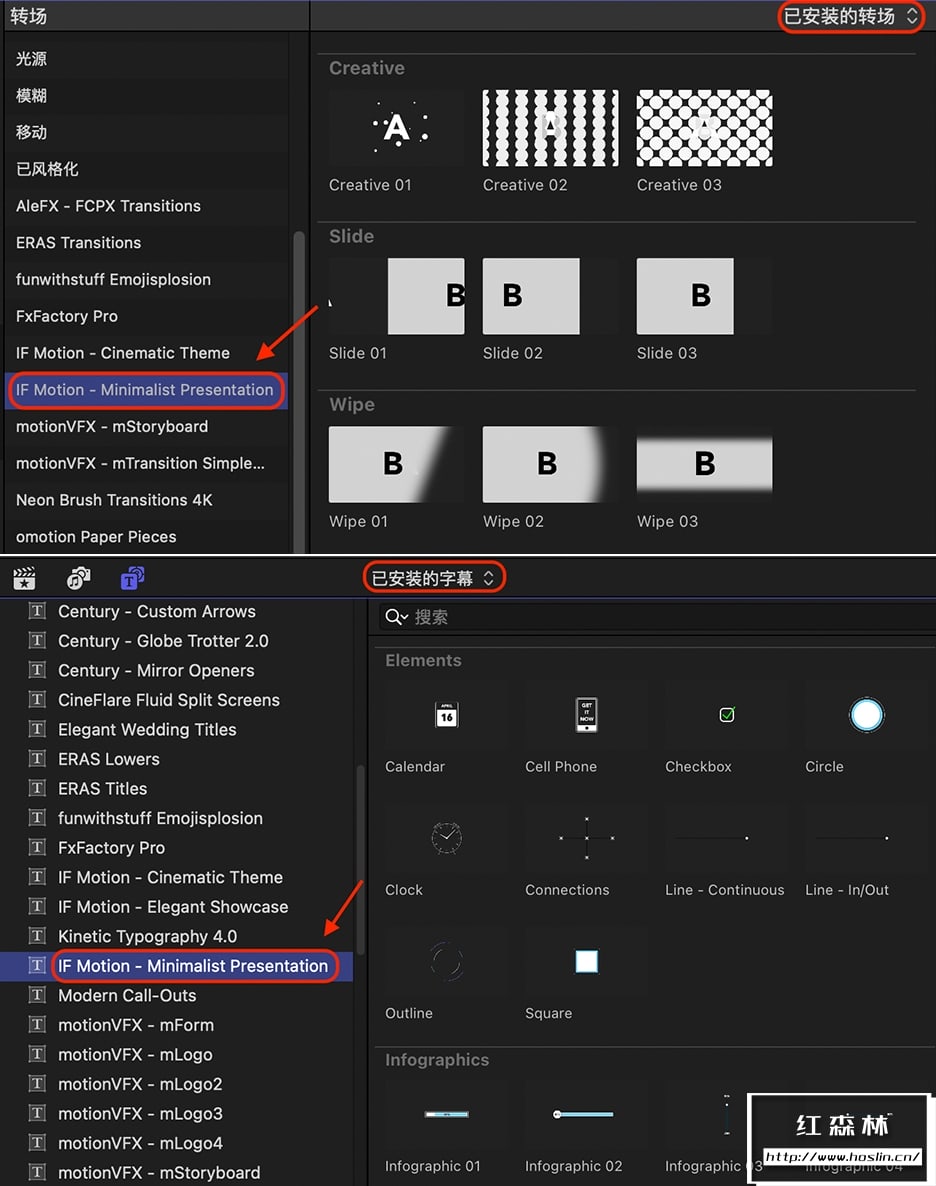Click the titles sidebar scrollbar
Screen dimensions: 936x1186
click(360, 860)
